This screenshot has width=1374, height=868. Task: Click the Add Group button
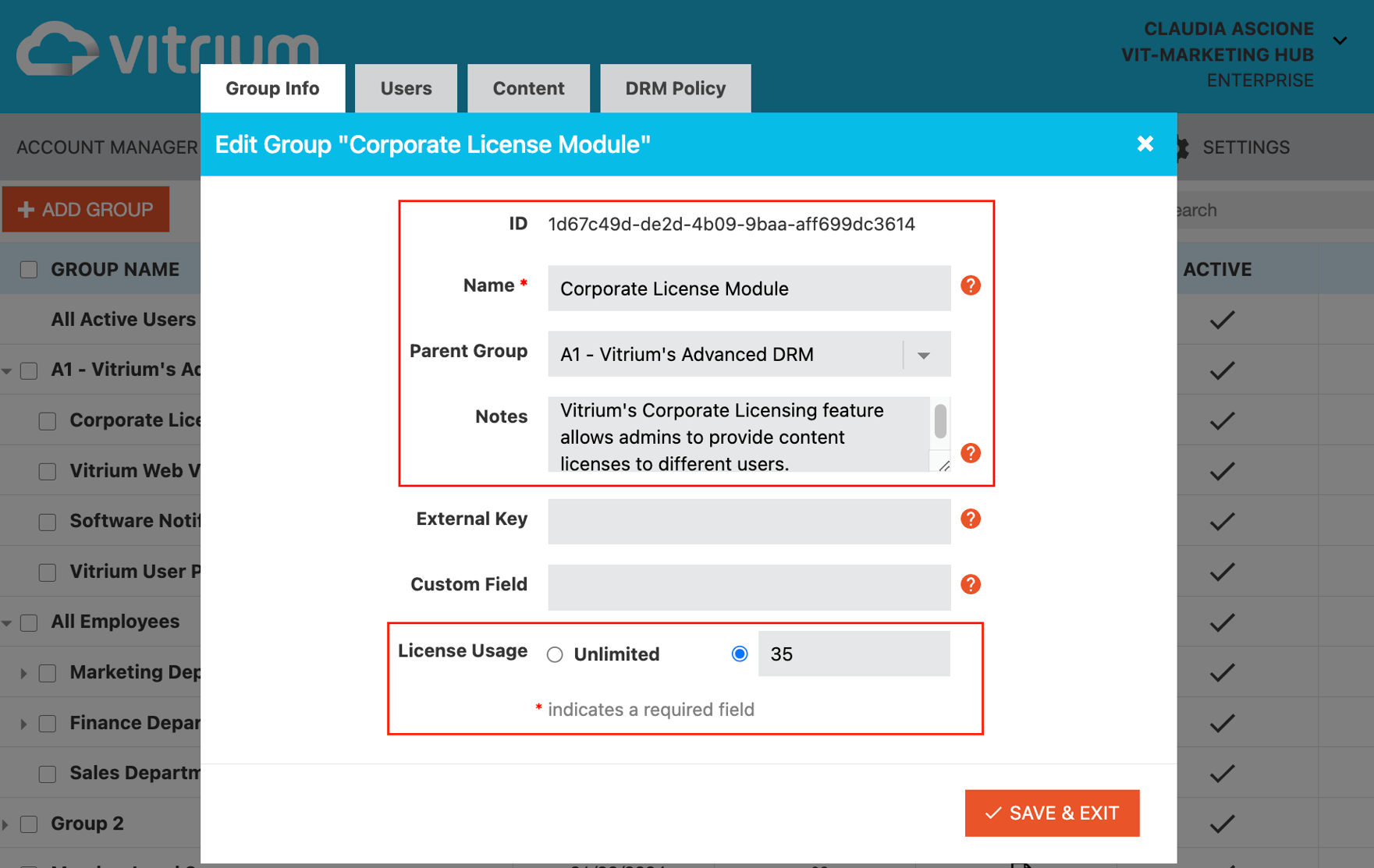pos(85,209)
